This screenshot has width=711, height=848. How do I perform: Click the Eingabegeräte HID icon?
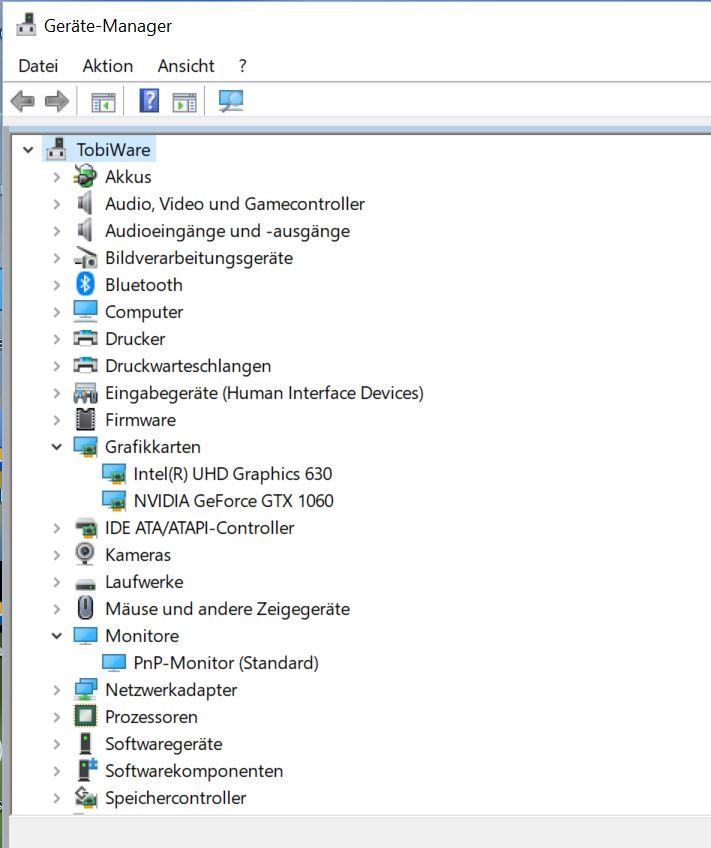tap(85, 393)
